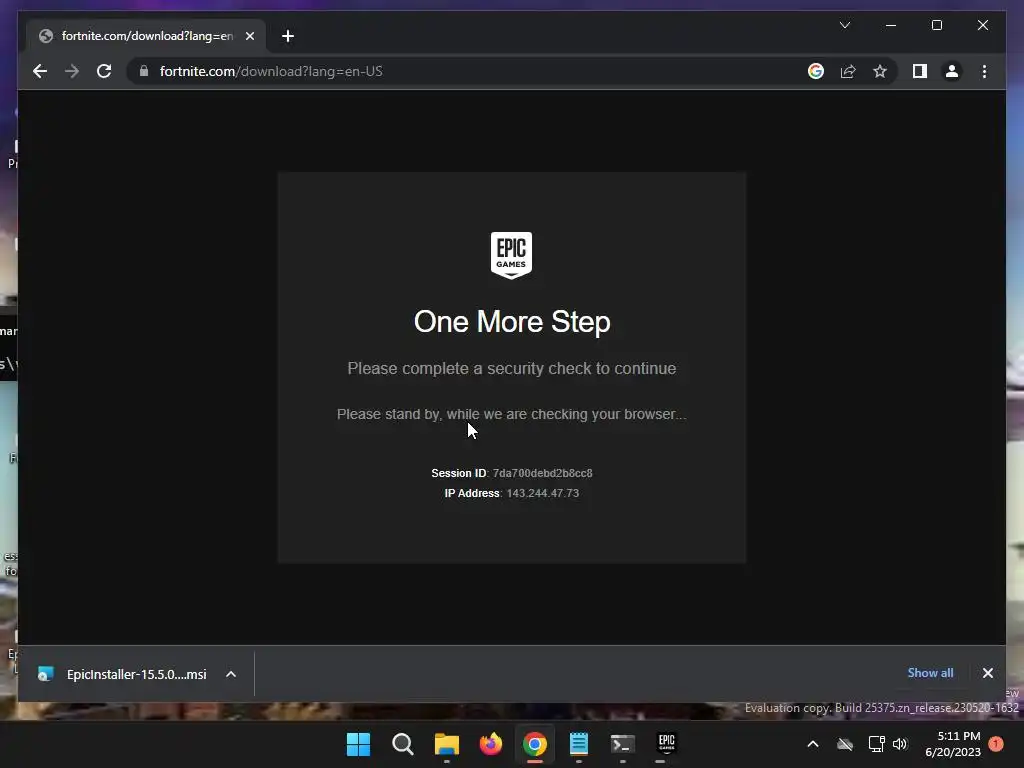View site info via the padlock icon
1024x768 pixels.
pos(144,71)
